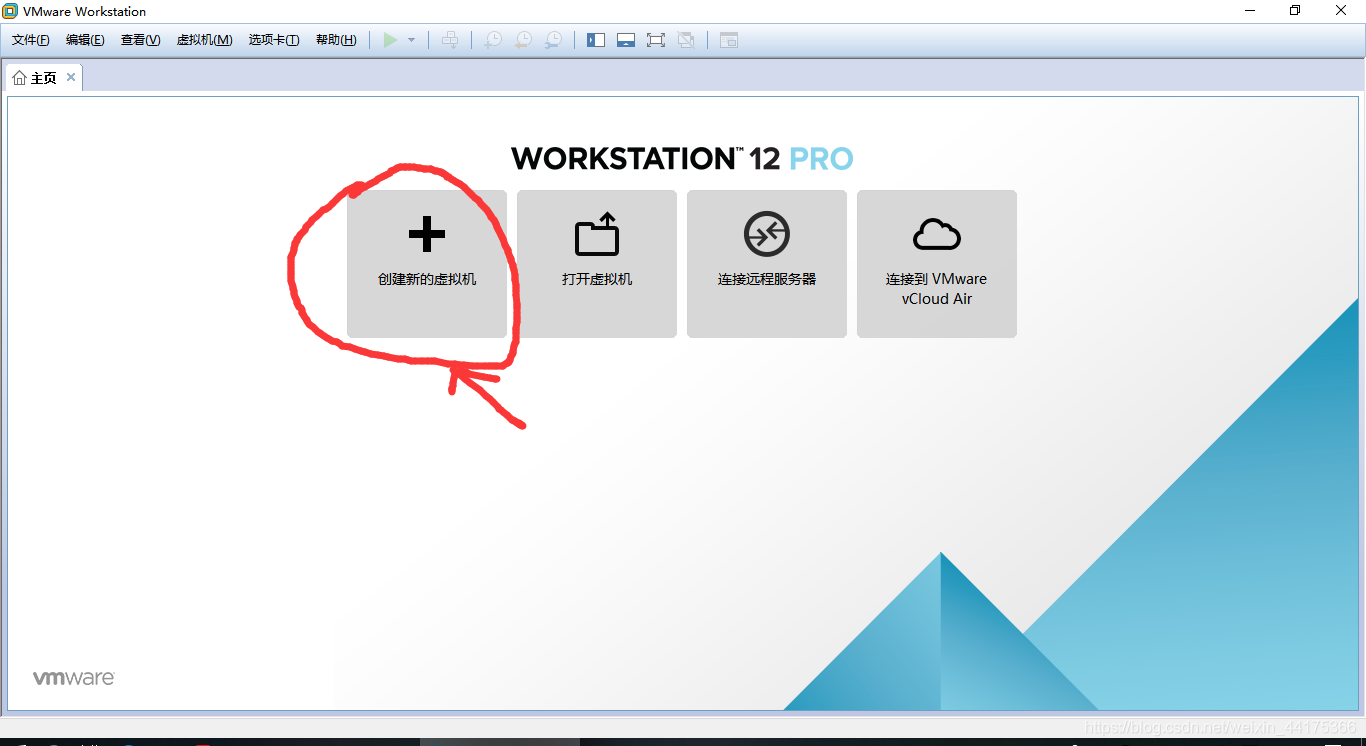Screen dimensions: 1366x746
Task: Click the send Ctrl+Alt+Del toolbar icon
Action: pos(451,40)
